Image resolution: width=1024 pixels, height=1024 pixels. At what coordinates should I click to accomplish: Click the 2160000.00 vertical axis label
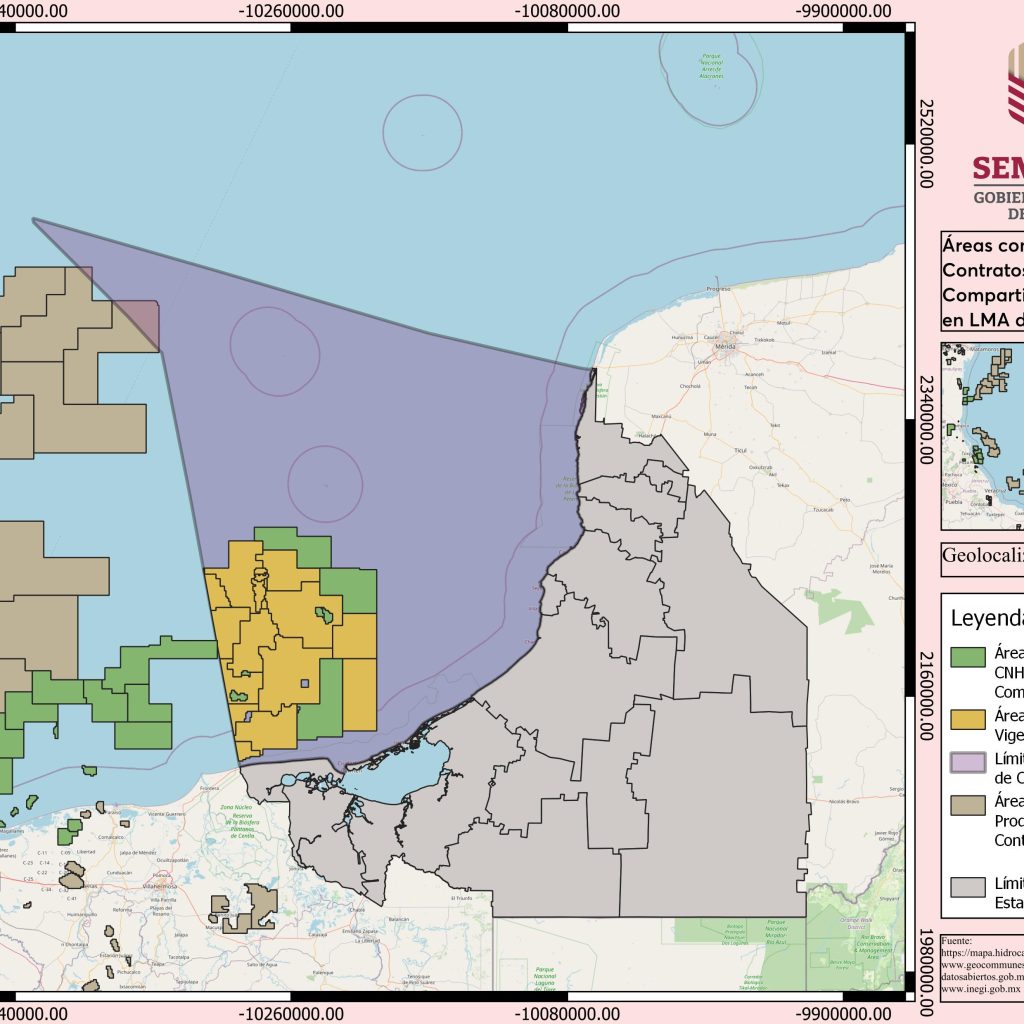[x=927, y=696]
